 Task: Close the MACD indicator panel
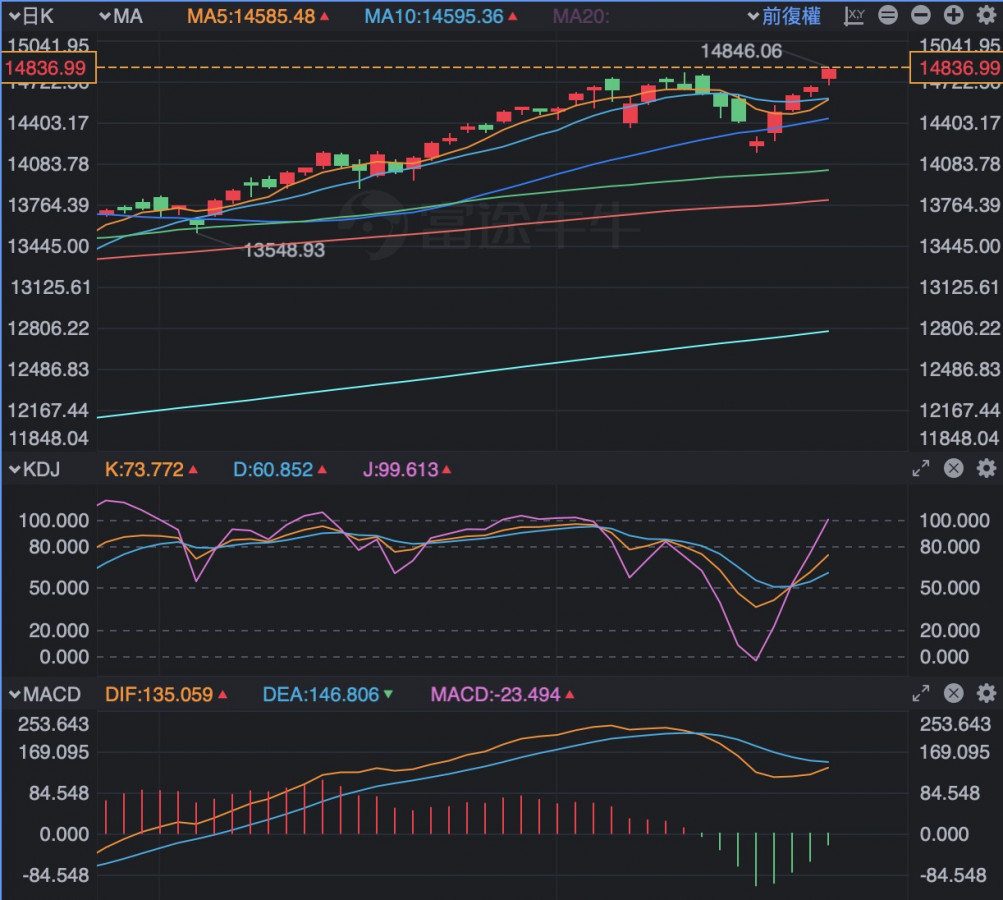tap(954, 694)
